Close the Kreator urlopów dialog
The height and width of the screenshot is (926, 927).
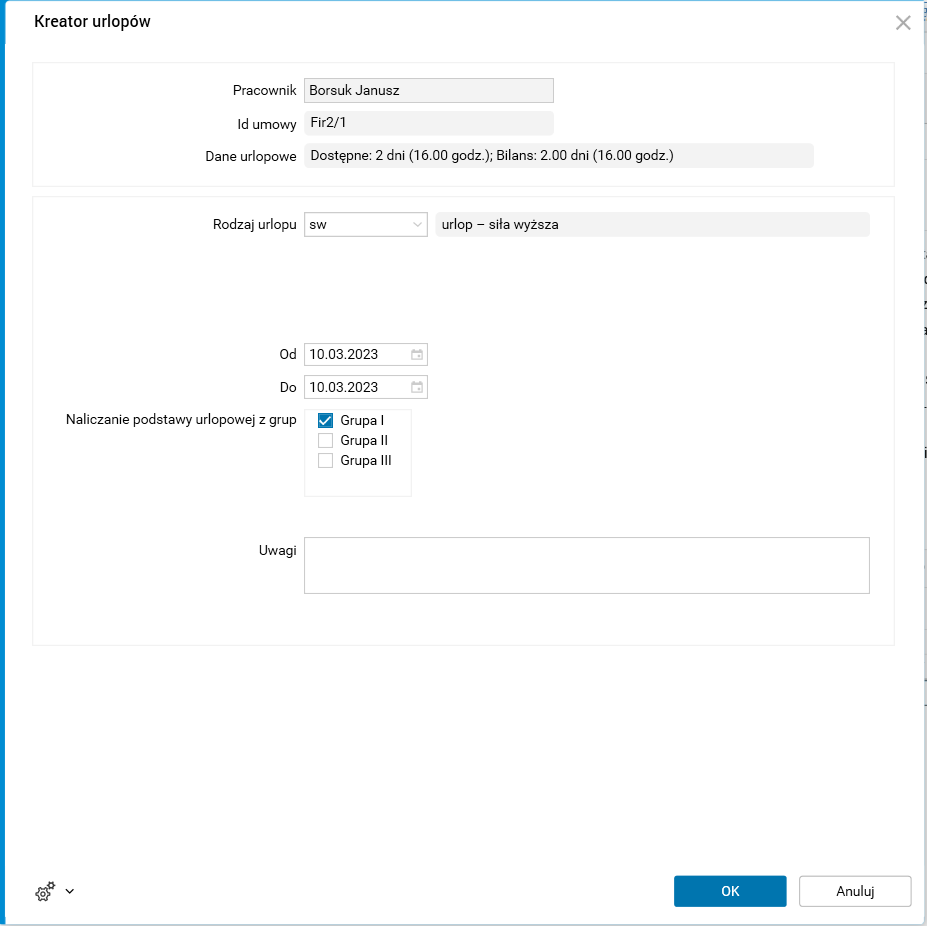903,23
